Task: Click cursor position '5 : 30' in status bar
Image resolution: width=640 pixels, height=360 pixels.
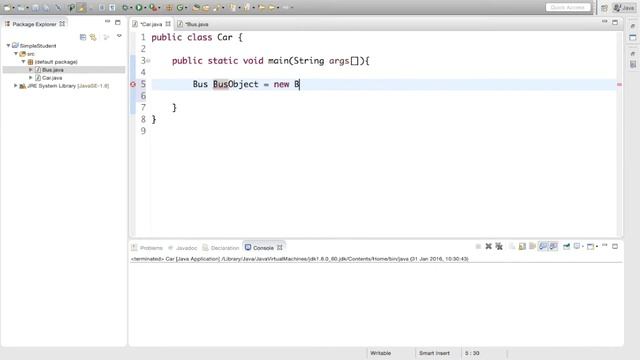Action: [472, 353]
